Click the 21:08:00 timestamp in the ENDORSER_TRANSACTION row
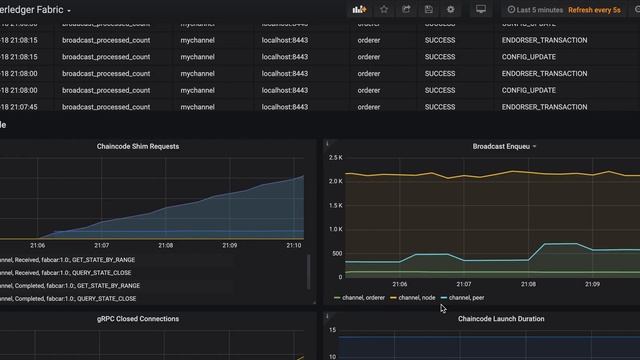The image size is (640, 360). pos(19,74)
